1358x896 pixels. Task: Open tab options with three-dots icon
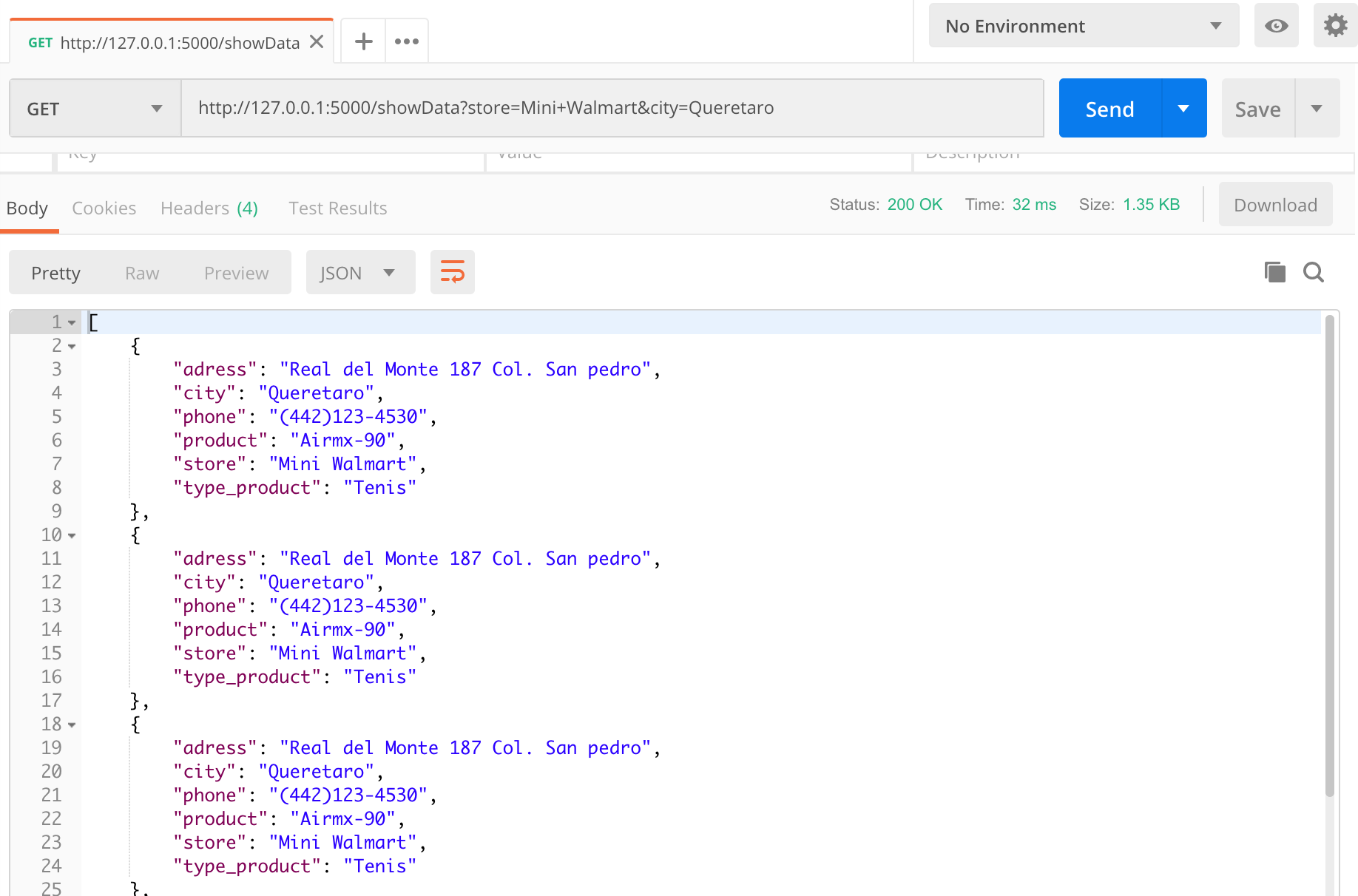407,41
